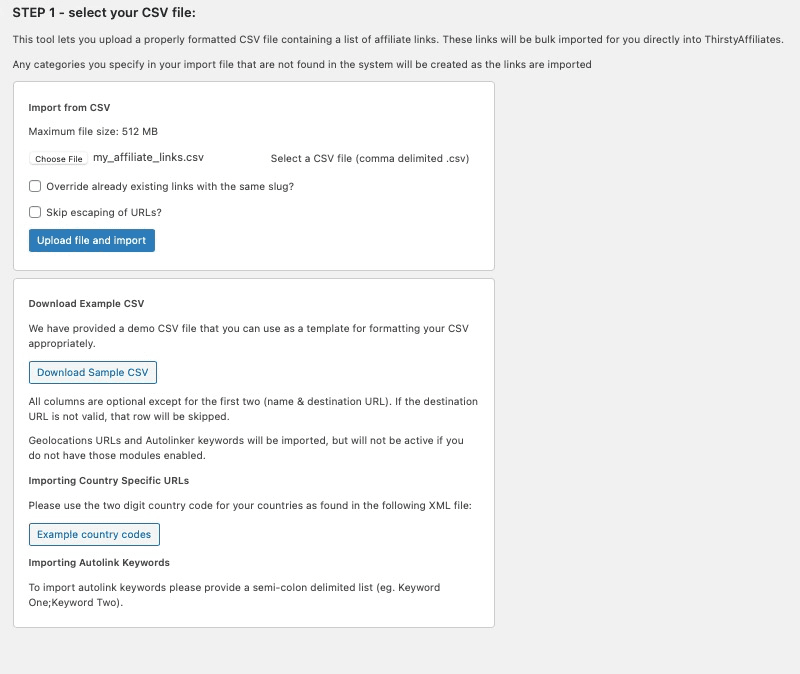The image size is (800, 674).
Task: Click the 'Import from CSV' section heading
Action: pyautogui.click(x=69, y=108)
